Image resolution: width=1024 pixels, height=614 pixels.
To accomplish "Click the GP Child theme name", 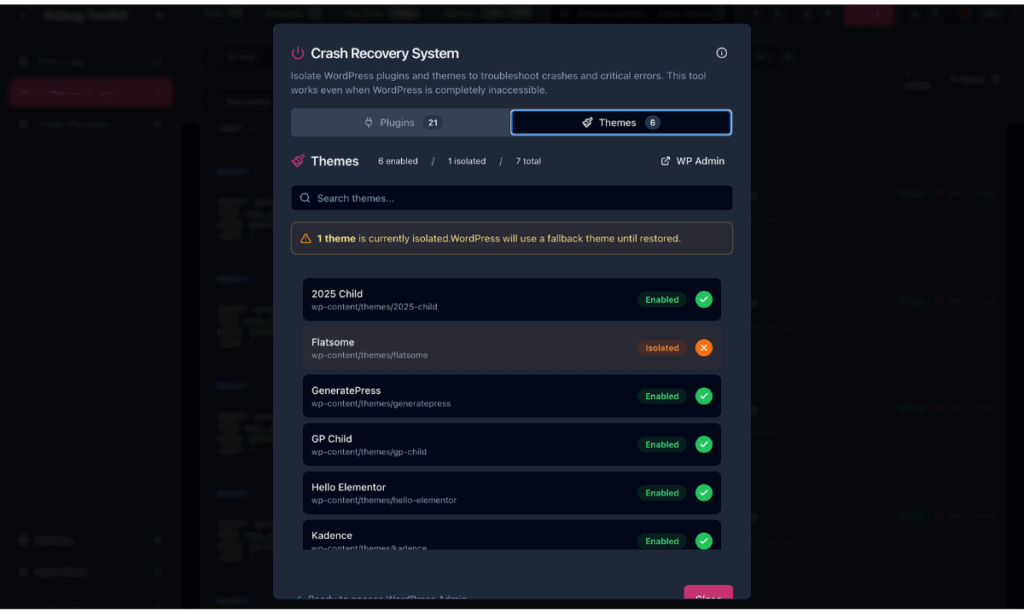I will point(331,439).
